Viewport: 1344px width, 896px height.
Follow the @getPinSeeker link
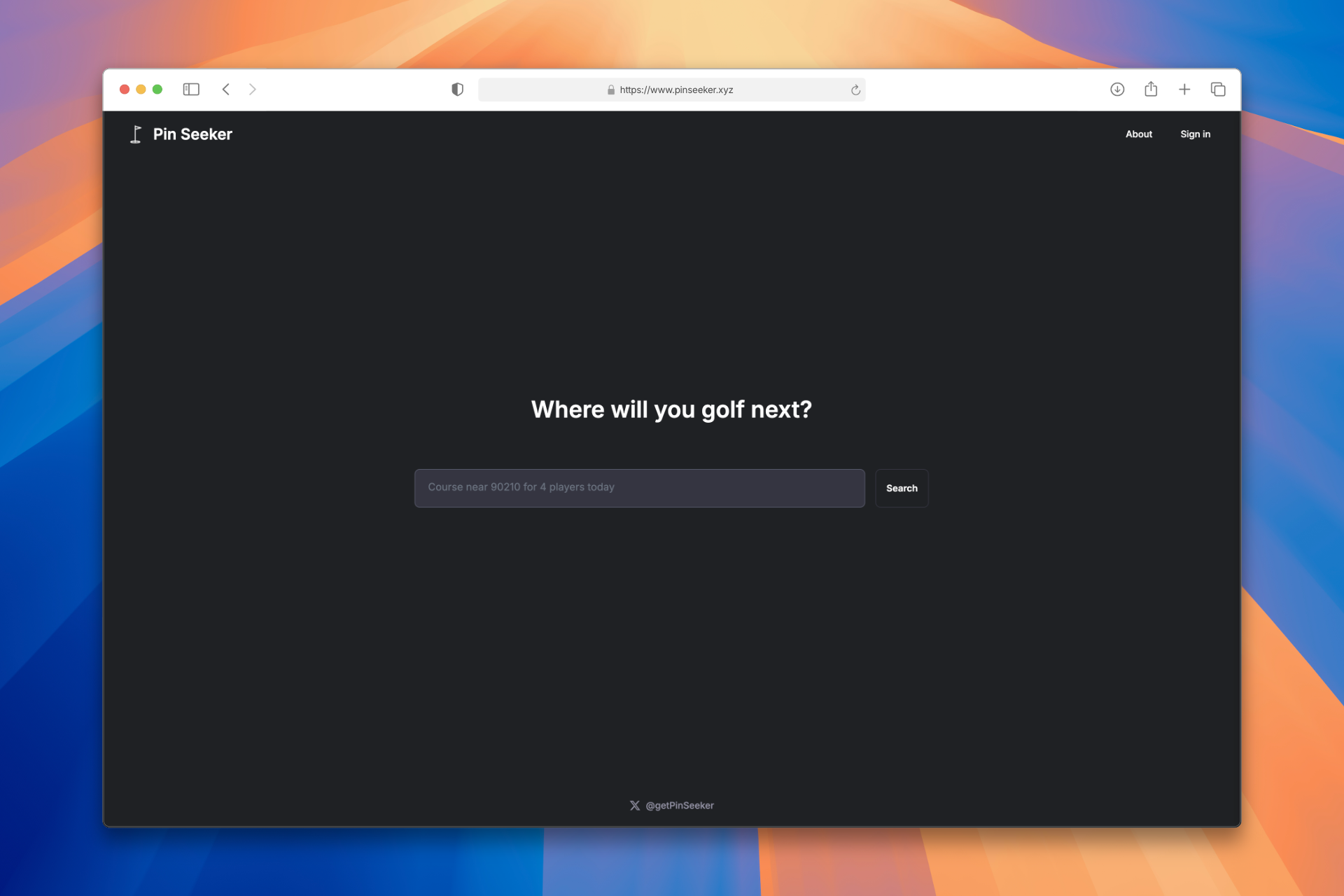[x=681, y=805]
